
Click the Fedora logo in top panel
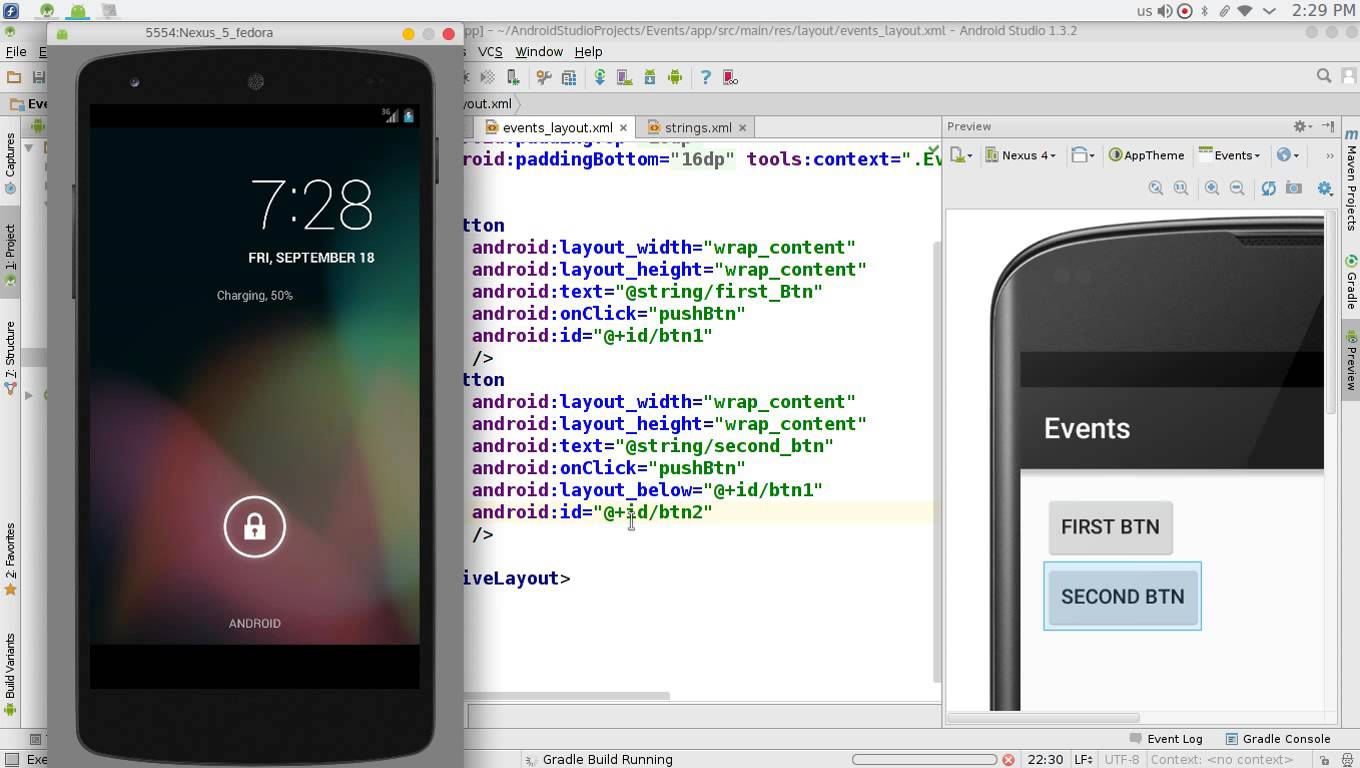pyautogui.click(x=10, y=11)
